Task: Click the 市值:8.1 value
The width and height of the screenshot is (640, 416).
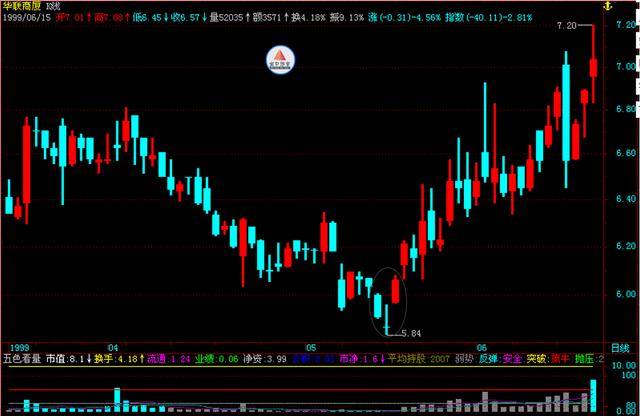Action: click(x=65, y=359)
